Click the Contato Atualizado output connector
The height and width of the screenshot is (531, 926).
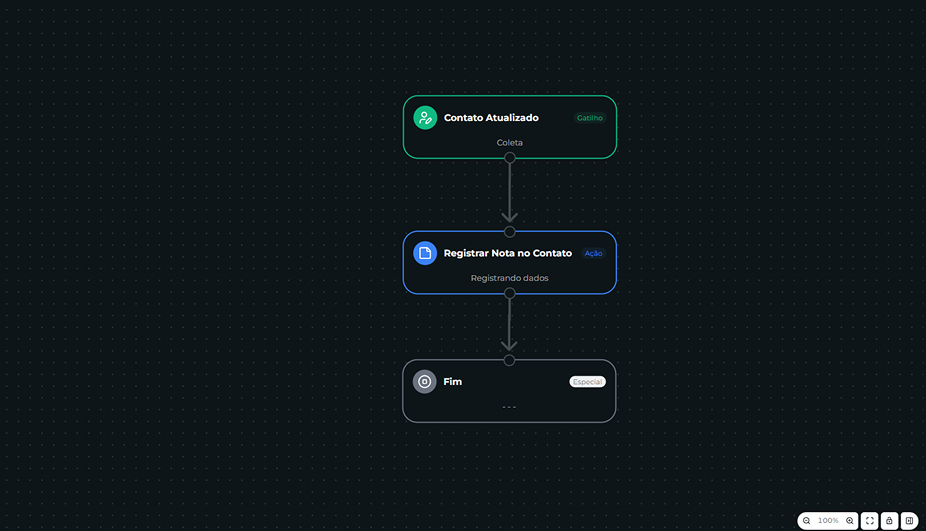510,158
